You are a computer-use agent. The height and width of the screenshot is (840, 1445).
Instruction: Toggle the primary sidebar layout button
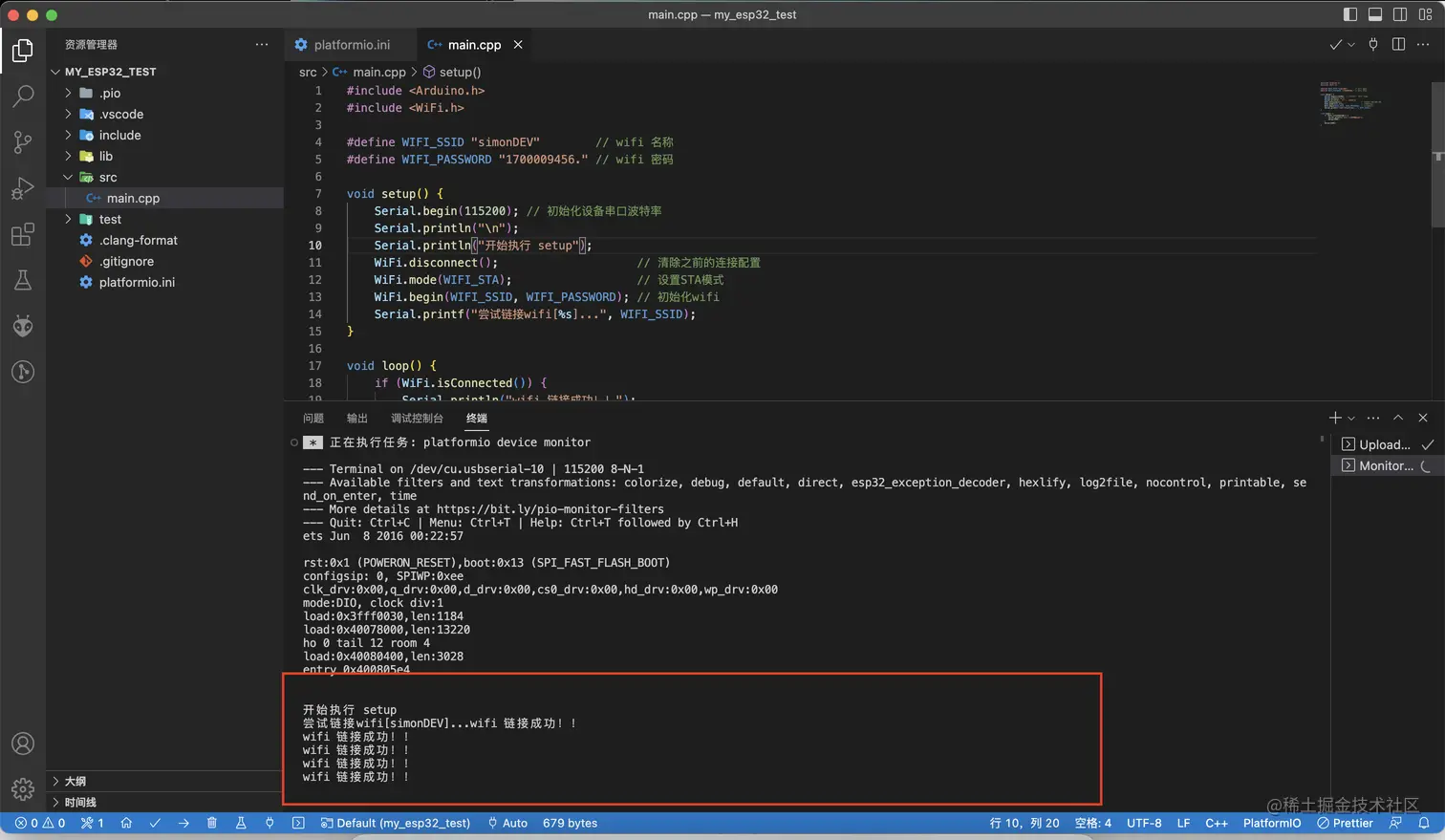tap(1350, 14)
